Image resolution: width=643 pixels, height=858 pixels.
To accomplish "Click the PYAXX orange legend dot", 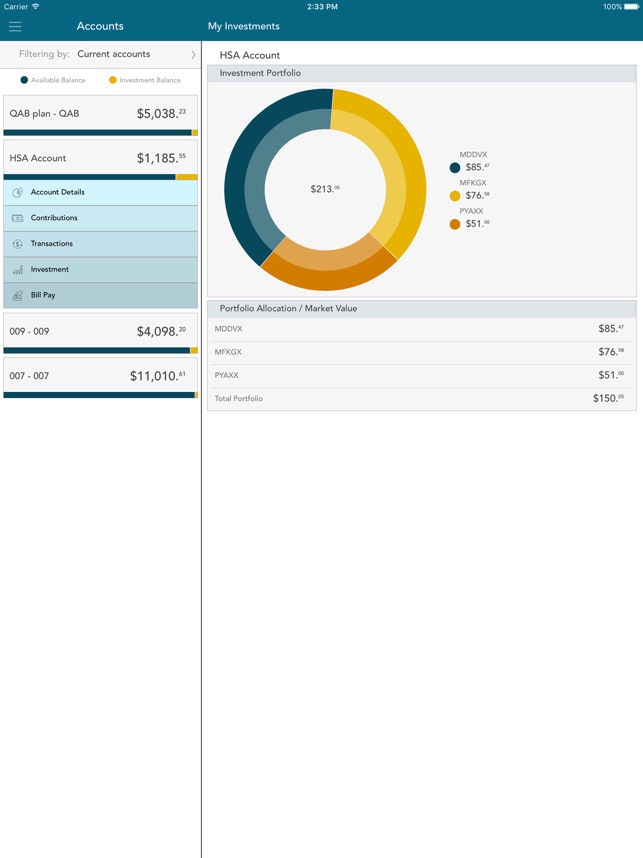I will (455, 224).
